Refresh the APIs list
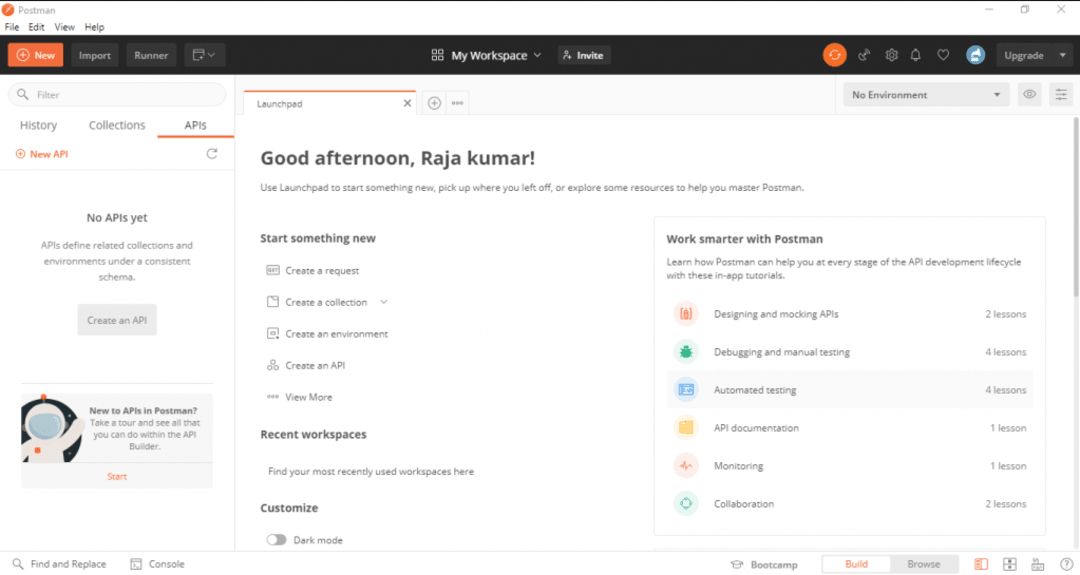Viewport: 1080px width, 575px height. point(211,154)
